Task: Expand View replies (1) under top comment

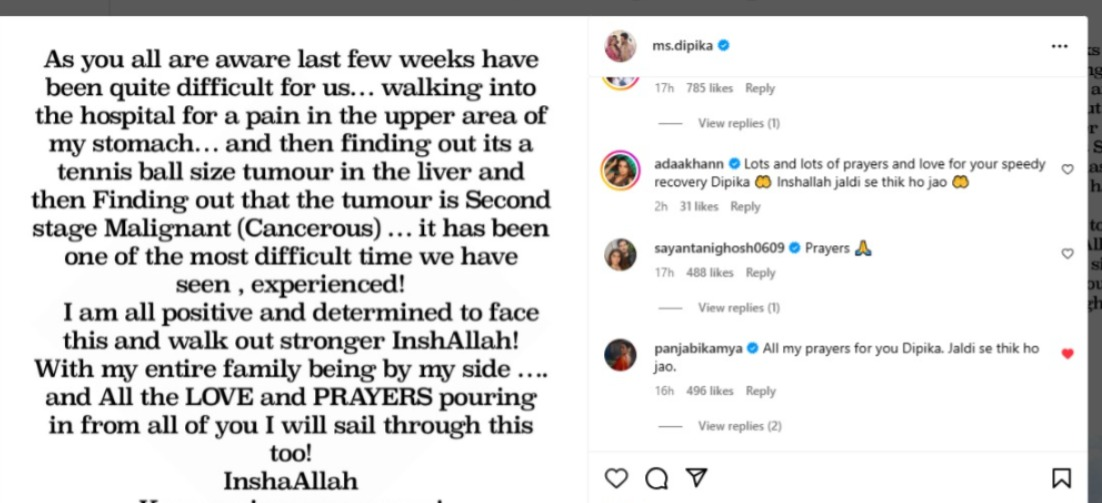Action: pyautogui.click(x=738, y=123)
